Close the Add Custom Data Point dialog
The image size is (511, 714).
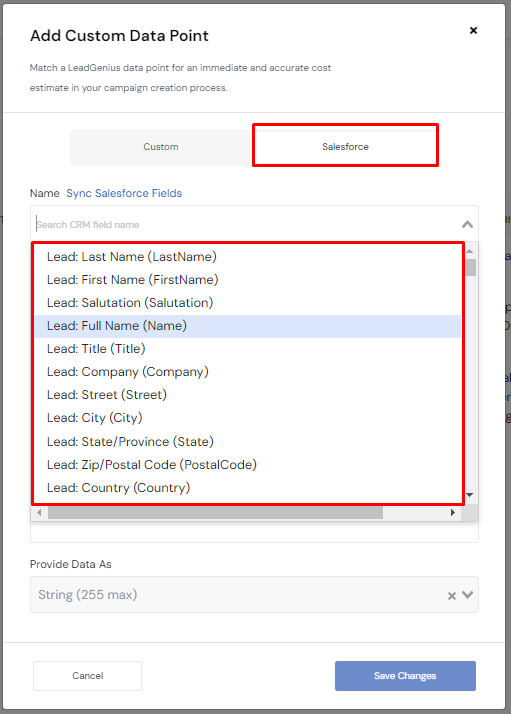473,31
